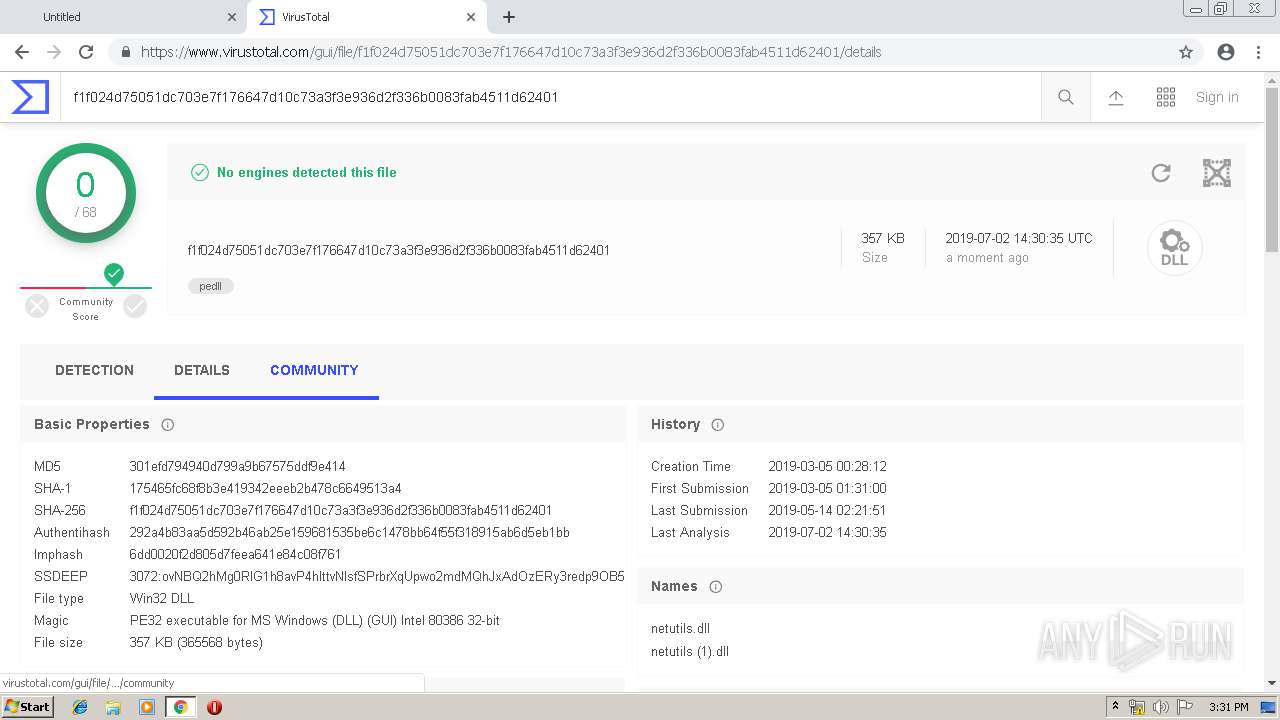
Task: Click the taskbar clock 3:31 PM
Action: (x=1228, y=707)
